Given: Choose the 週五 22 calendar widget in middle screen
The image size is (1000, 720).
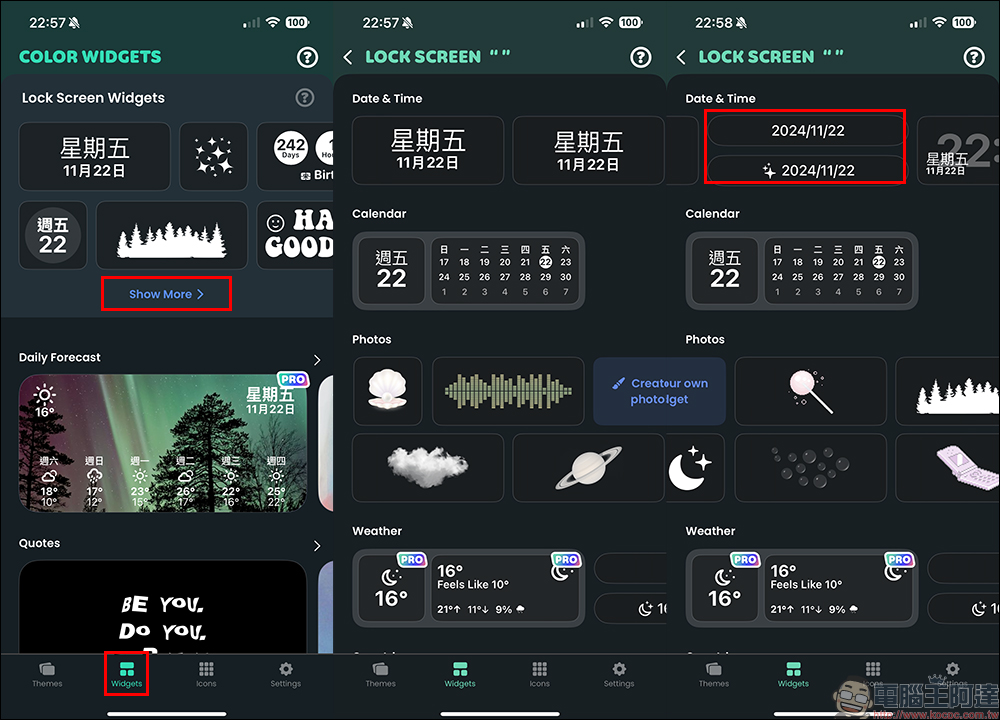Looking at the screenshot, I should pyautogui.click(x=392, y=270).
